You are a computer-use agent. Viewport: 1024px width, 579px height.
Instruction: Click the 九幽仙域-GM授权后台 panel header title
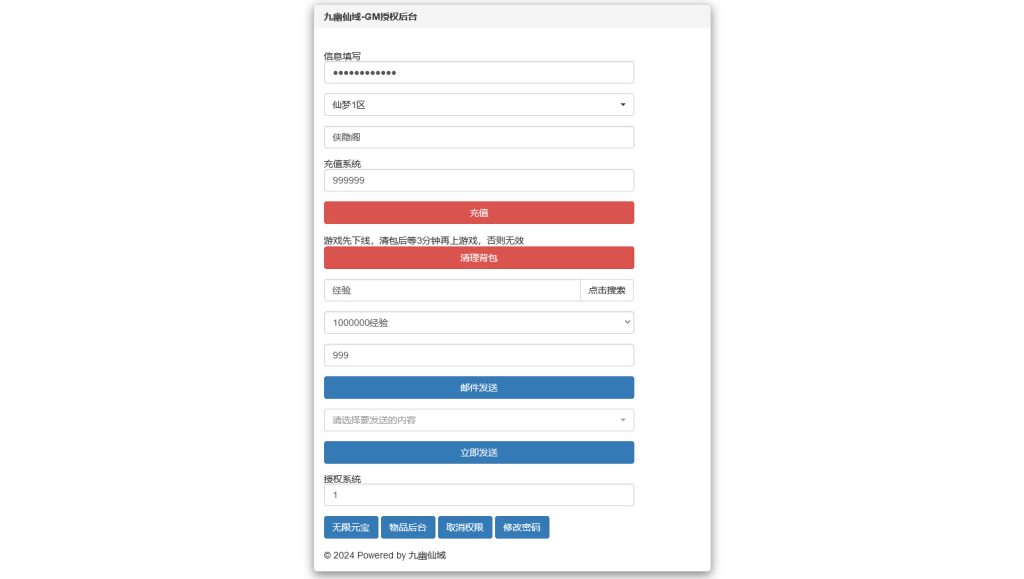coord(371,17)
